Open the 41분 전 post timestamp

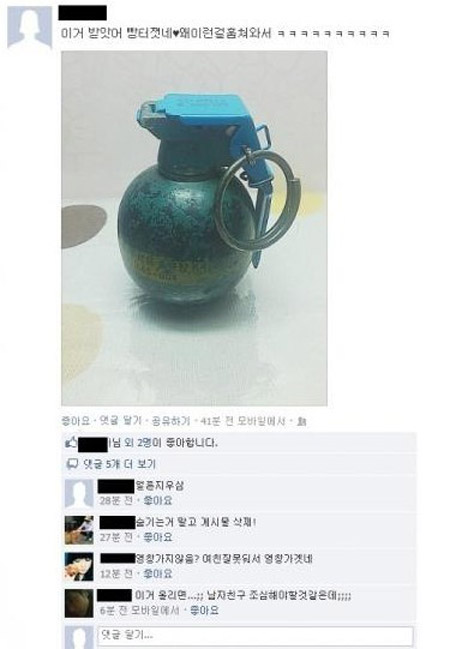217,421
